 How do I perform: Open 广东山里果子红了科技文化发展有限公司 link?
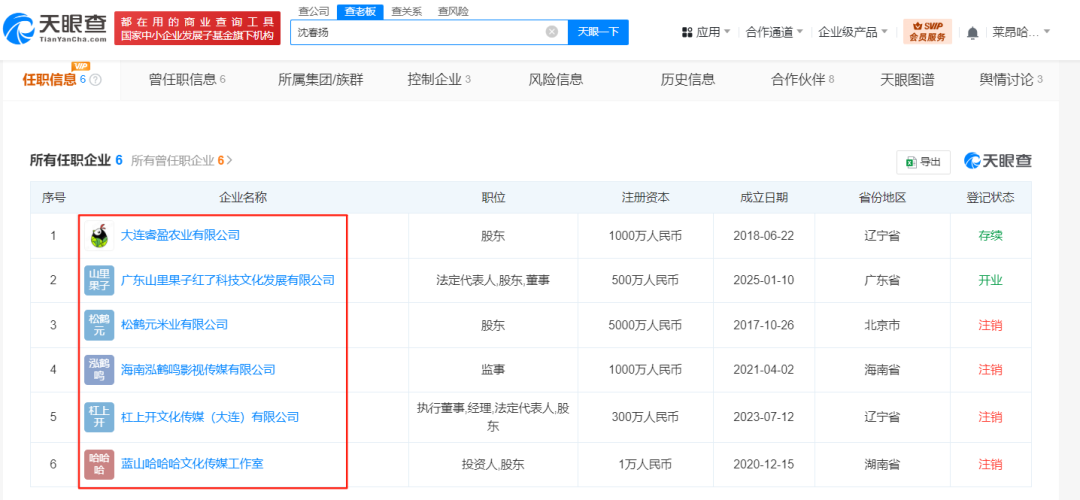pyautogui.click(x=228, y=280)
